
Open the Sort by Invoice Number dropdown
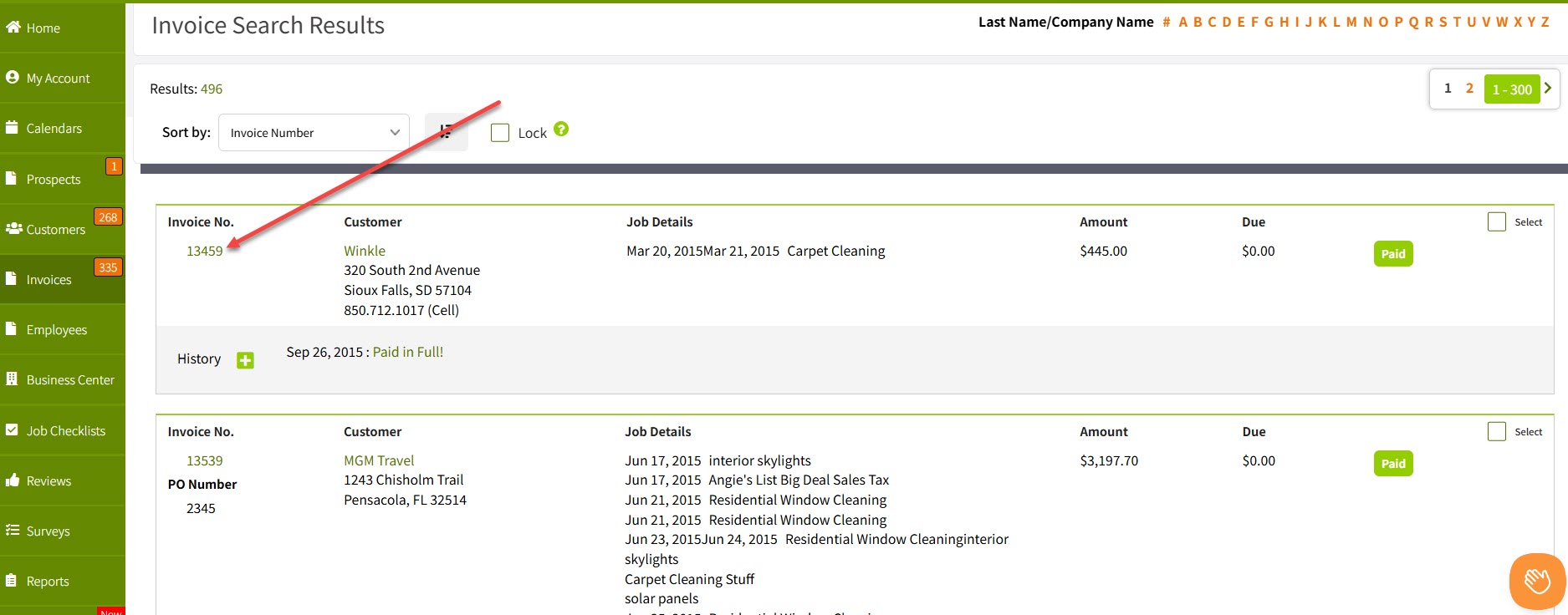[x=314, y=132]
